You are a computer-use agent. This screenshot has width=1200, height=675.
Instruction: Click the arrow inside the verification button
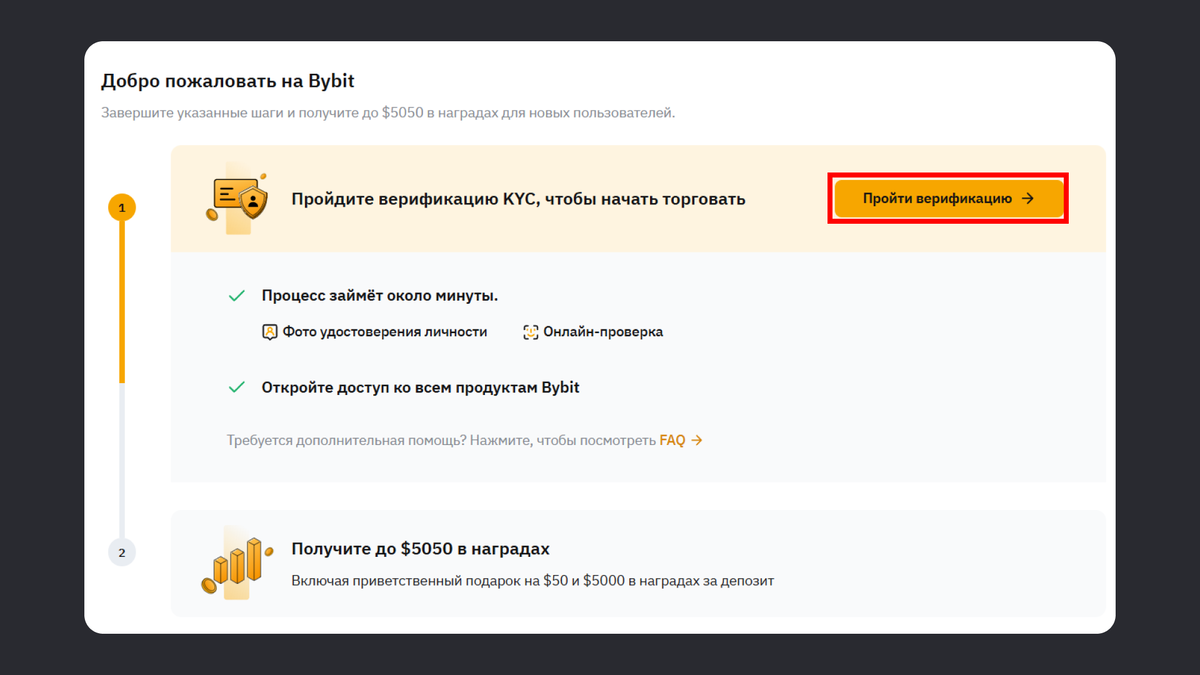[1028, 199]
